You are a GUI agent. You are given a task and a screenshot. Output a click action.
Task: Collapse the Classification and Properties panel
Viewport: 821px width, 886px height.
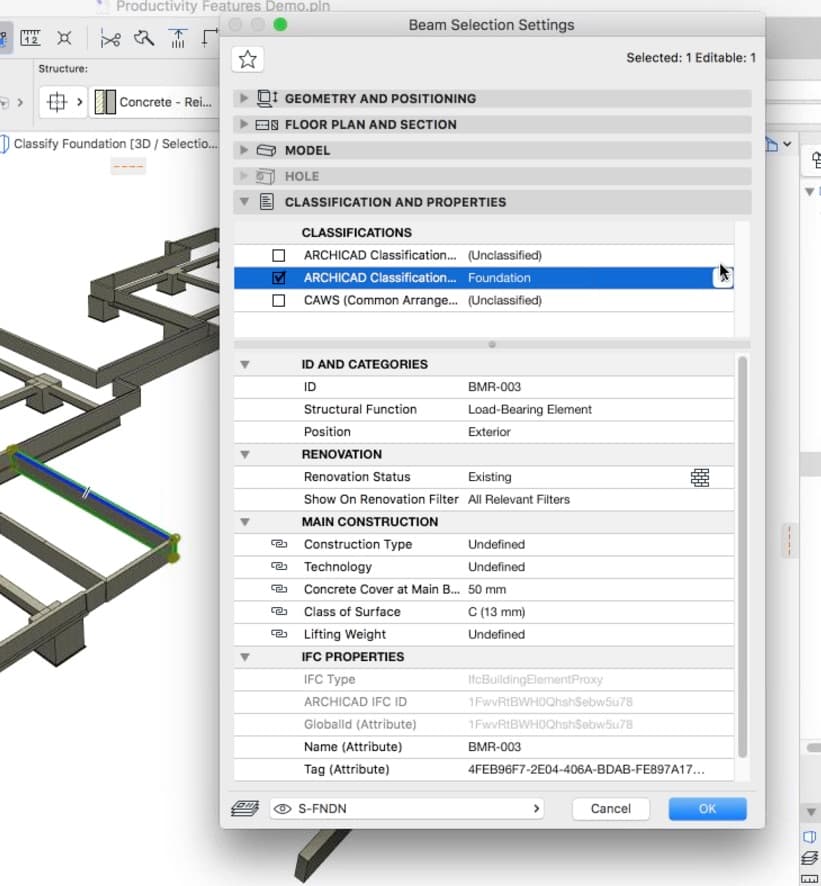[x=244, y=202]
